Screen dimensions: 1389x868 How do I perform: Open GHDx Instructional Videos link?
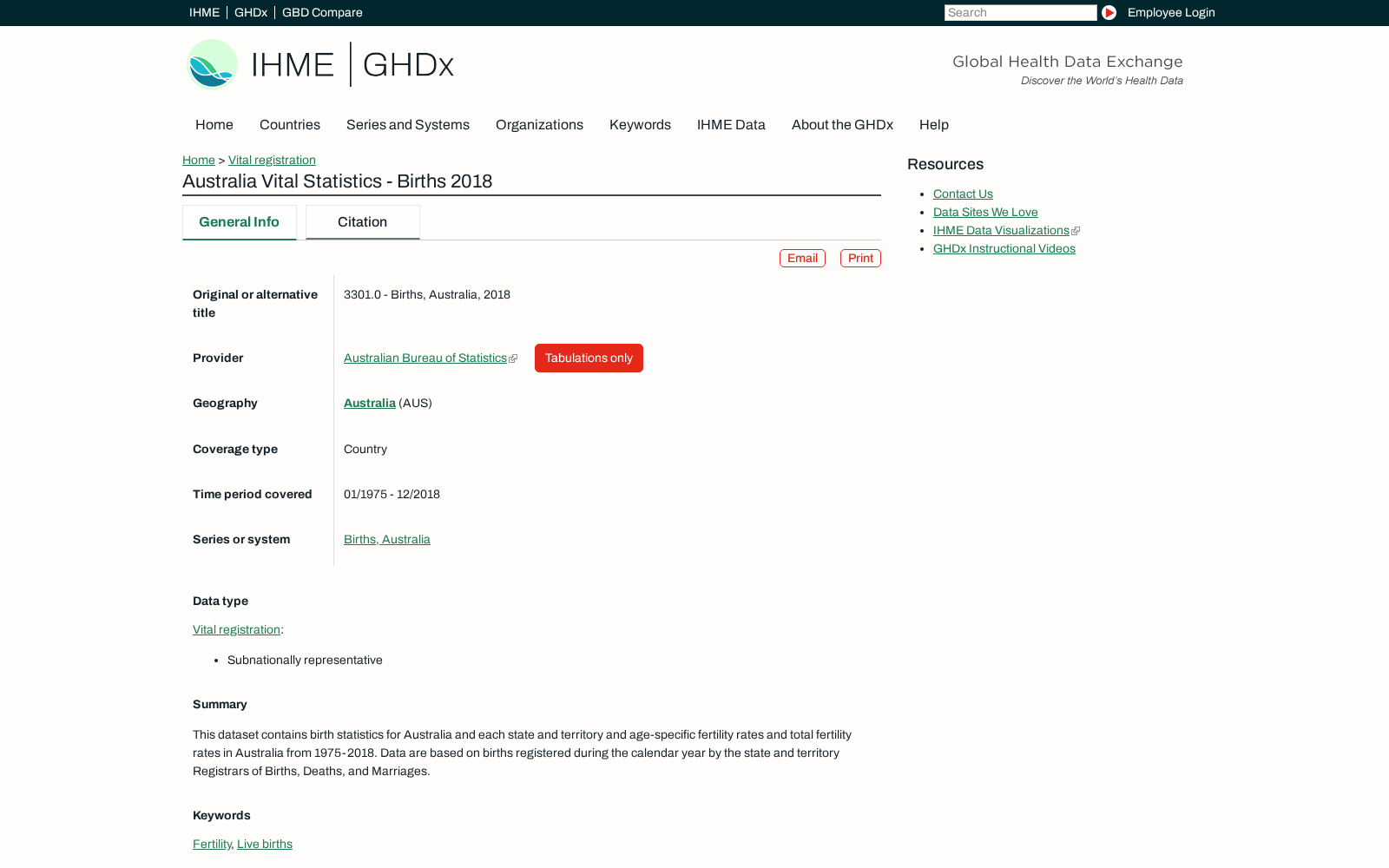(1004, 249)
